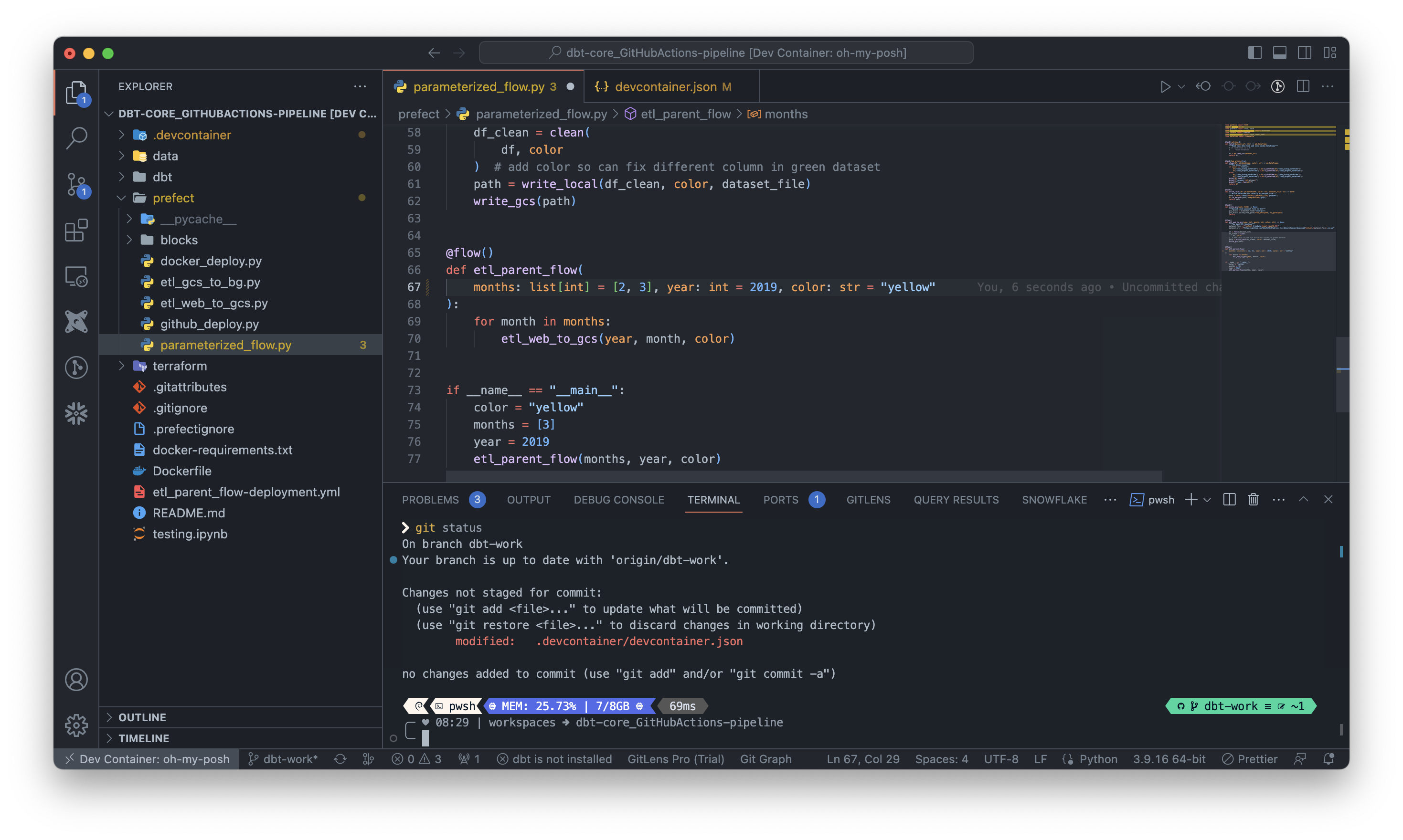Viewport: 1403px width, 840px height.
Task: Open editor More Actions menu
Action: (x=1327, y=86)
